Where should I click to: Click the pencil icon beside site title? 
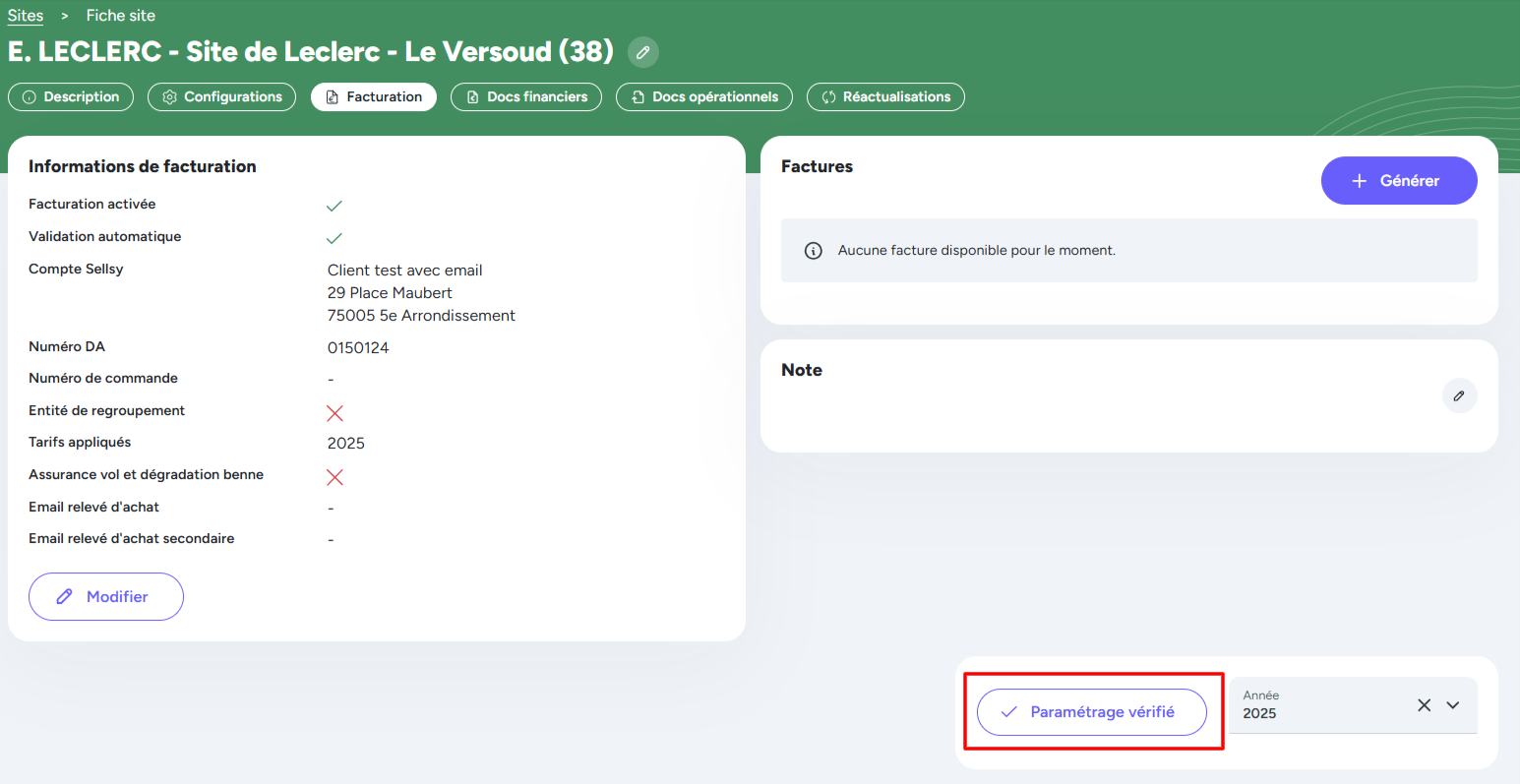click(642, 52)
